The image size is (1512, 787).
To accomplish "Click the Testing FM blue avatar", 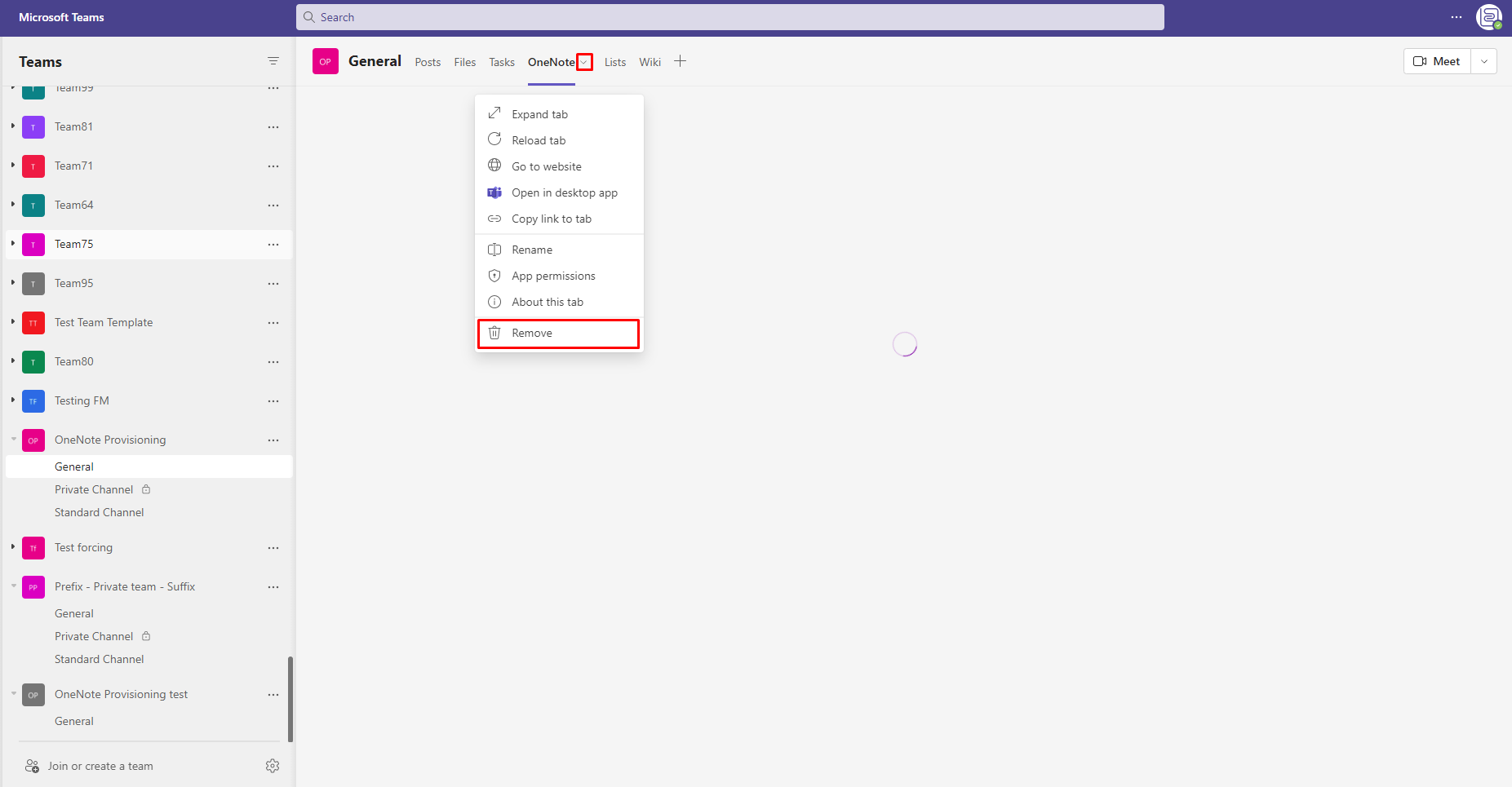I will coord(33,401).
